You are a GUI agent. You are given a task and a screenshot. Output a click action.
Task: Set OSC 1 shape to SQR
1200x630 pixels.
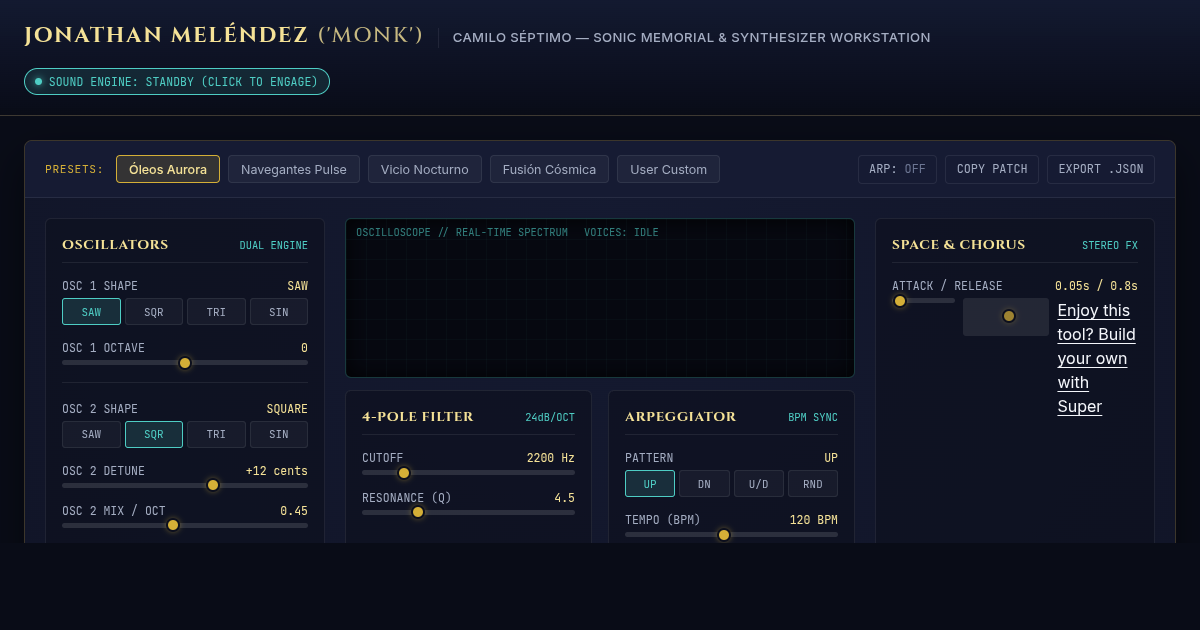tap(154, 312)
